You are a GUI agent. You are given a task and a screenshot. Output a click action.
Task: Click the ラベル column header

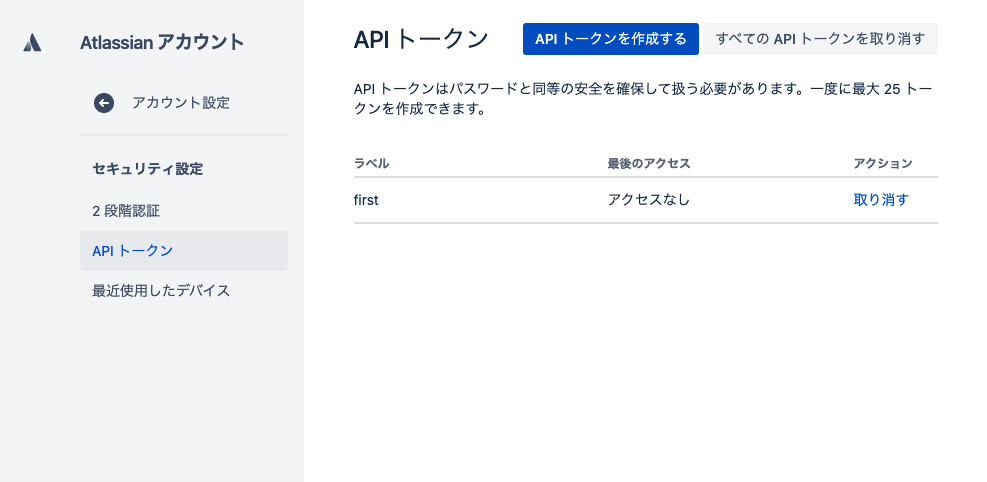click(x=371, y=163)
